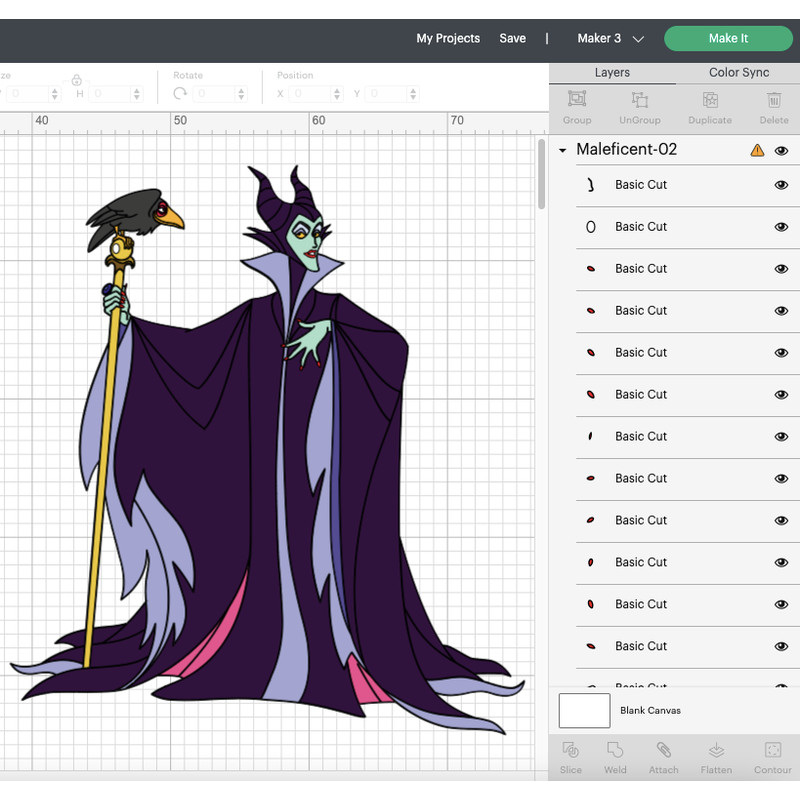Image resolution: width=800 pixels, height=800 pixels.
Task: Click the Blank Canvas color swatch
Action: 583,710
